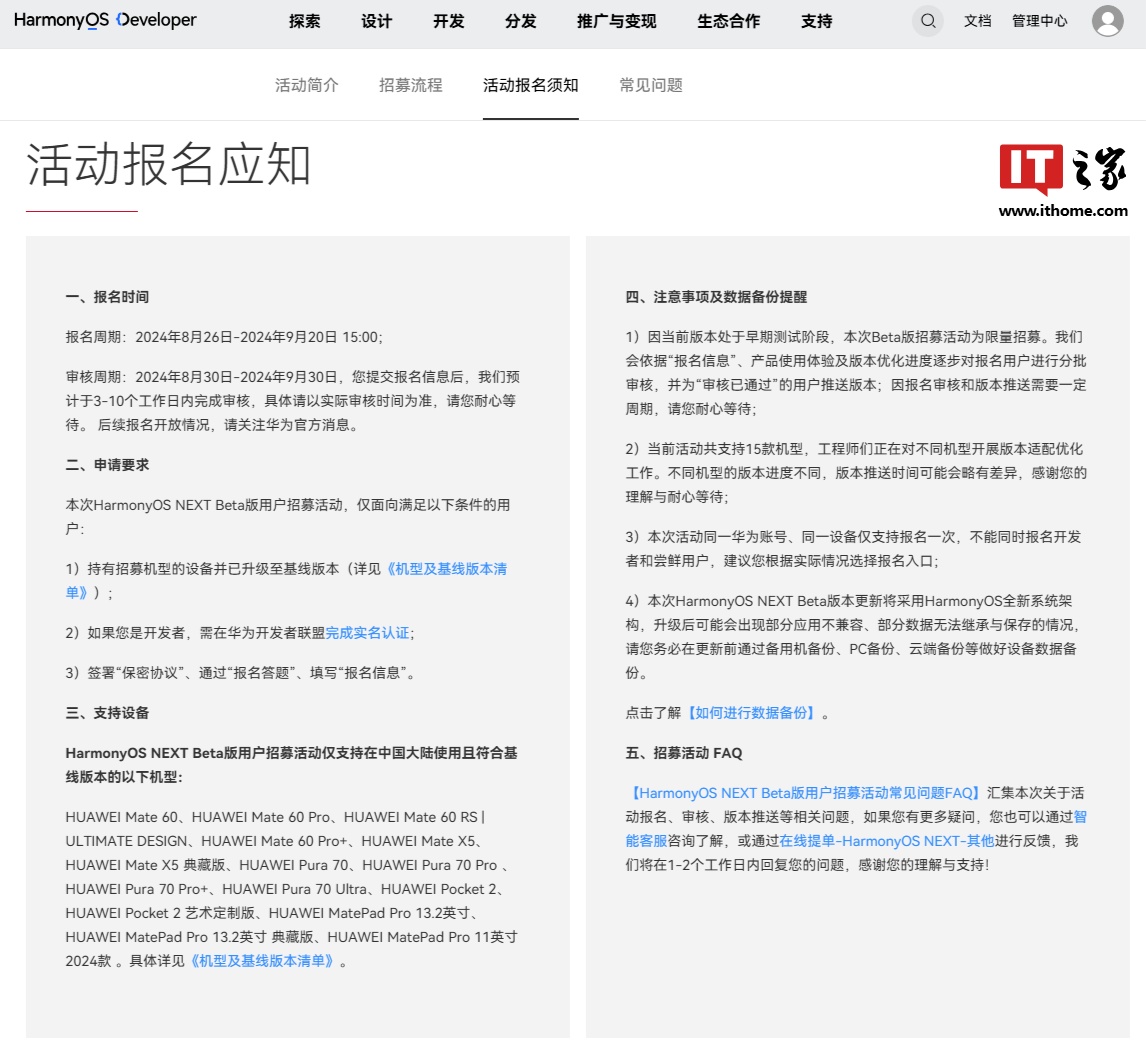Viewport: 1146px width, 1053px height.
Task: Open the 开发 navigation menu
Action: [x=449, y=21]
